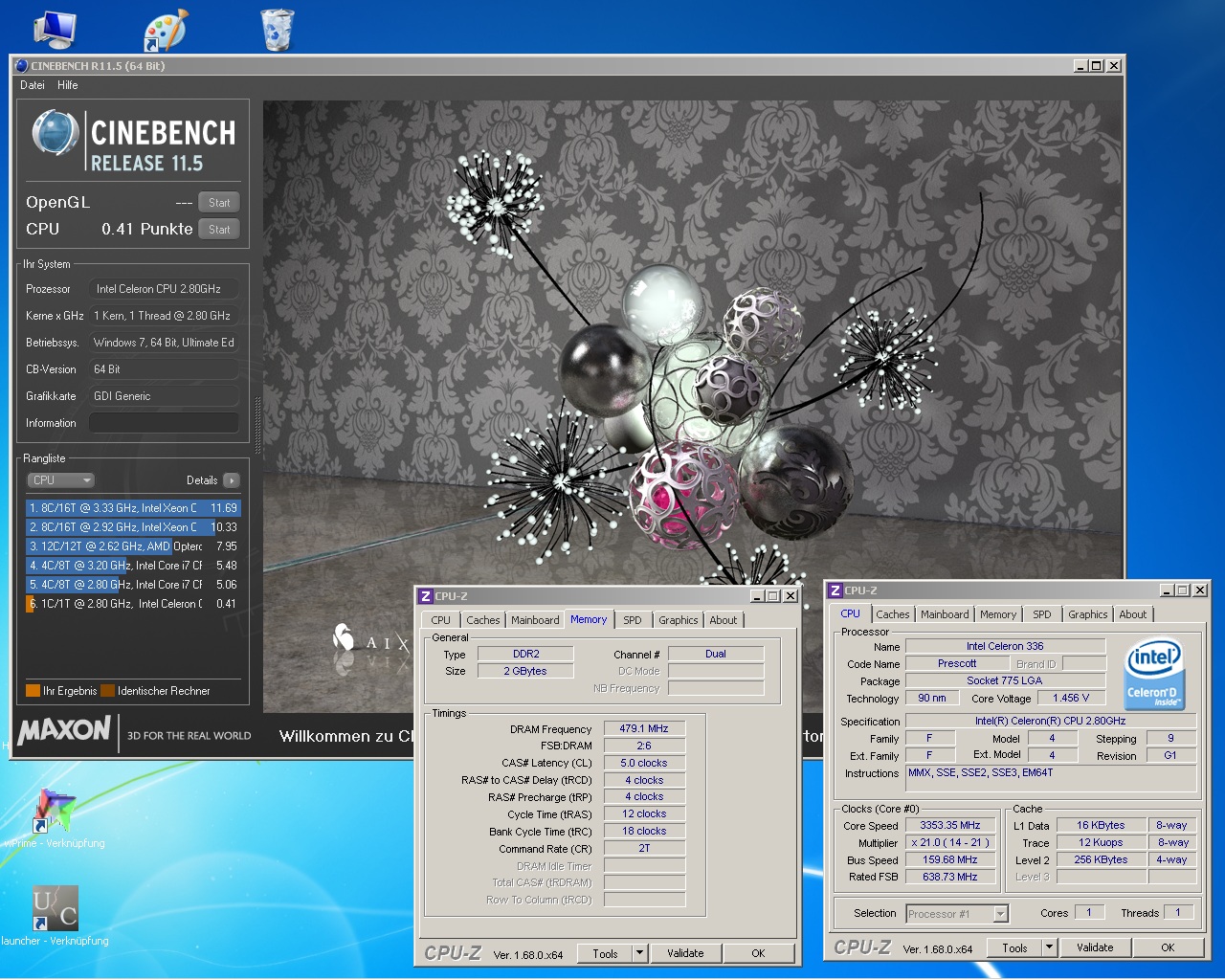Switch to Caches tab in CPU window
The width and height of the screenshot is (1225, 980).
(x=893, y=614)
